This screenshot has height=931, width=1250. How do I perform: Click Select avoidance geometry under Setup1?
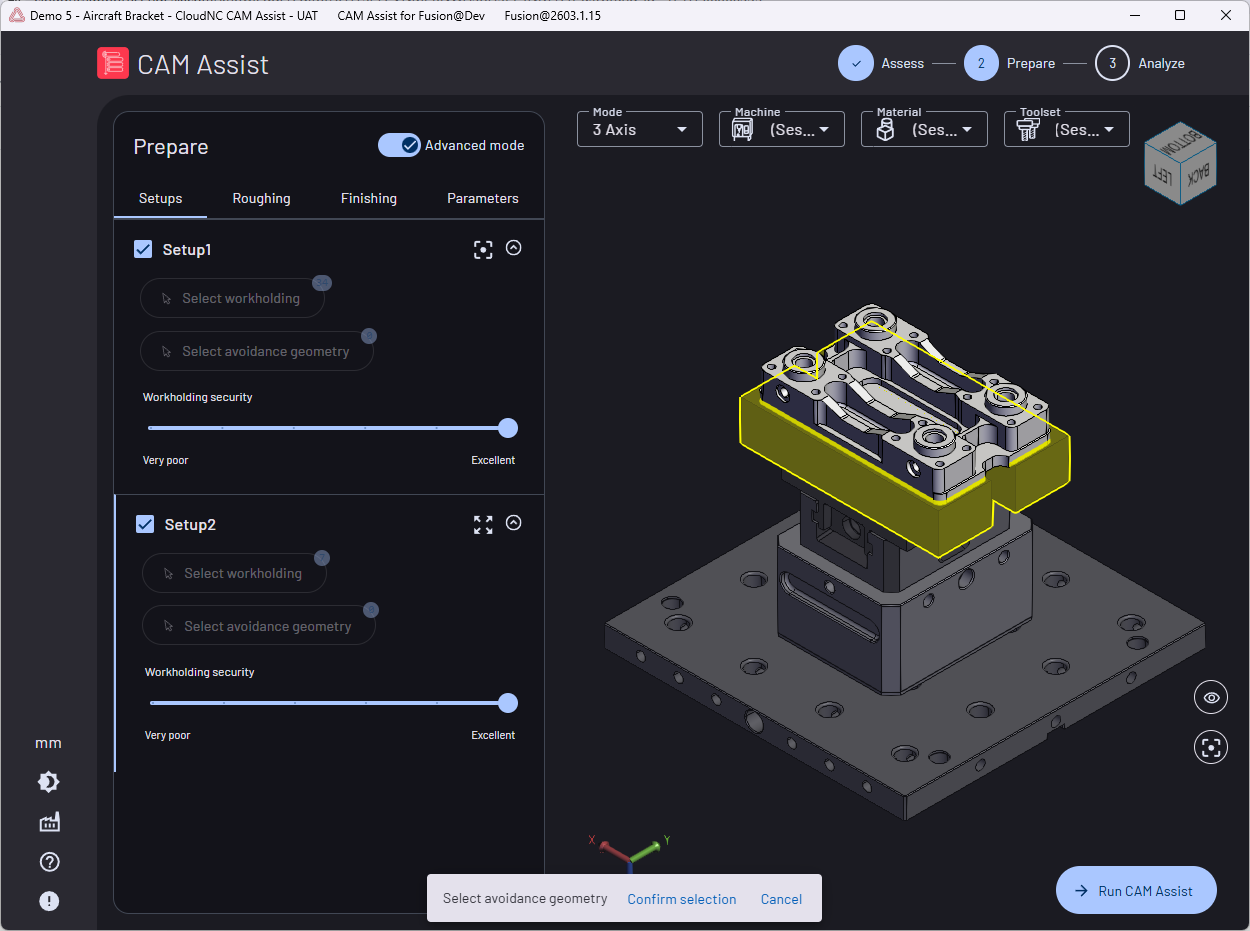pos(257,351)
